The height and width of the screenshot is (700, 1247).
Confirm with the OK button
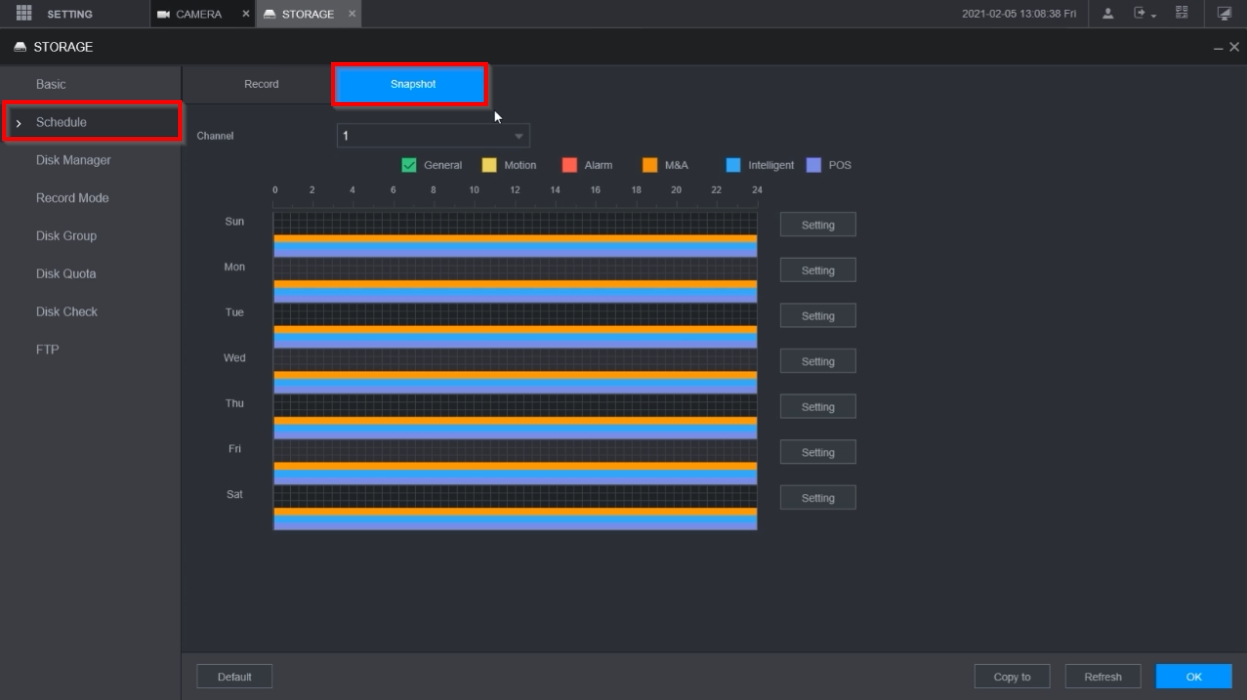(1194, 677)
